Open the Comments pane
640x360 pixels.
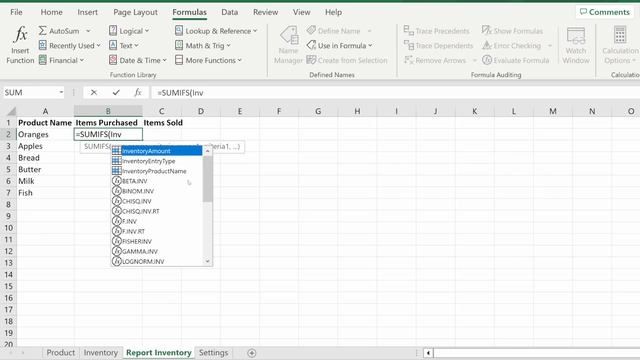coord(604,12)
